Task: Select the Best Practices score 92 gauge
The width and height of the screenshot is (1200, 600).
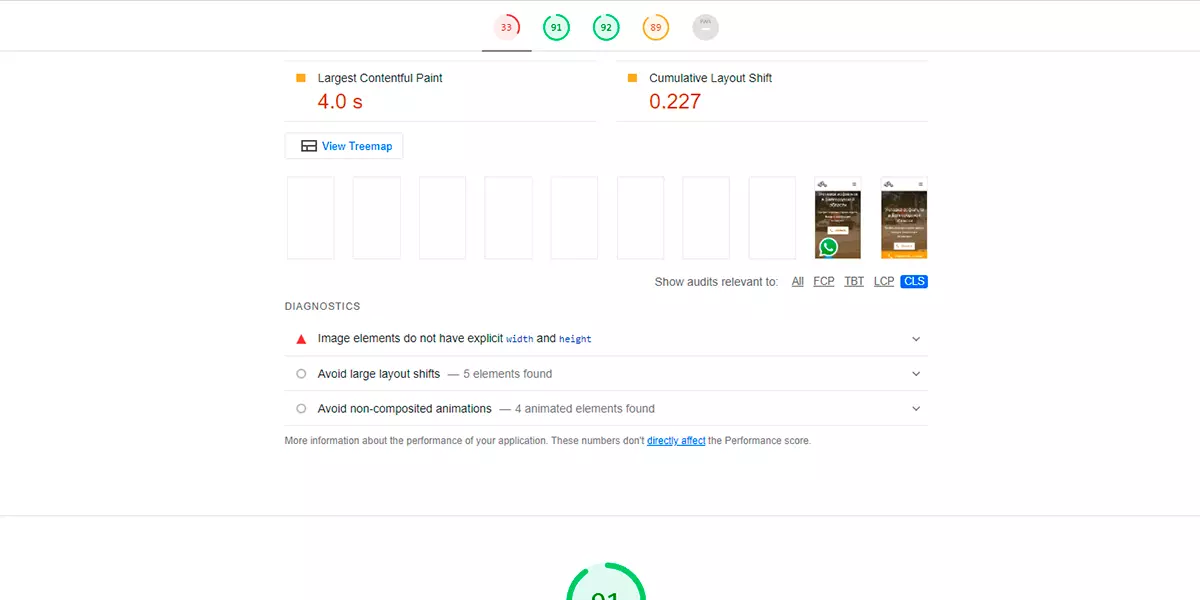Action: pos(606,27)
